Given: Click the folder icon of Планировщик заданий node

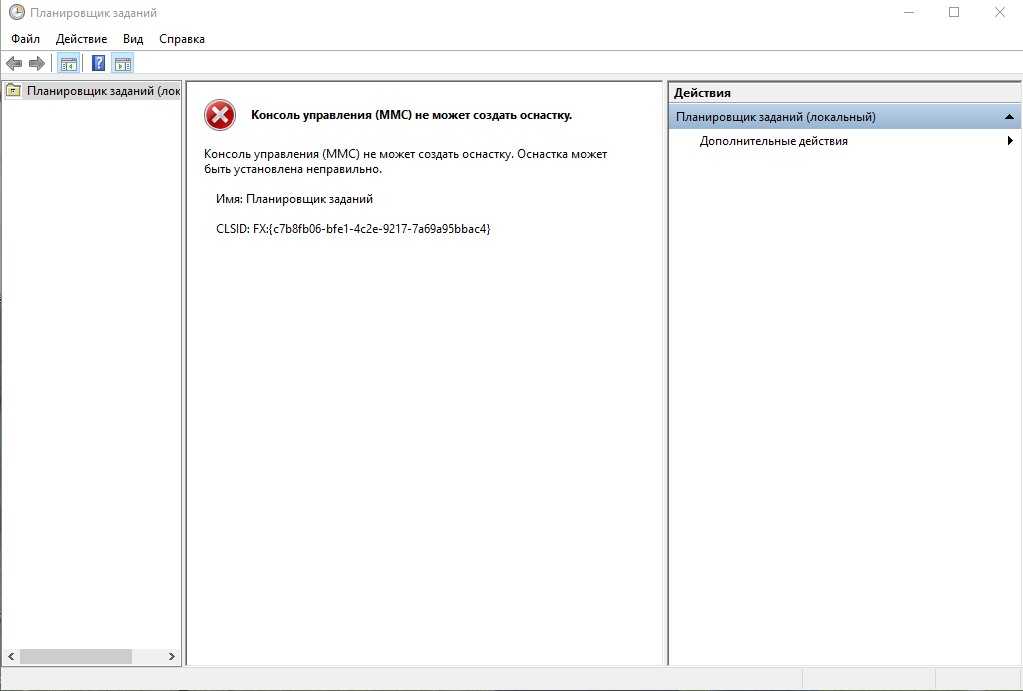Looking at the screenshot, I should pyautogui.click(x=13, y=91).
